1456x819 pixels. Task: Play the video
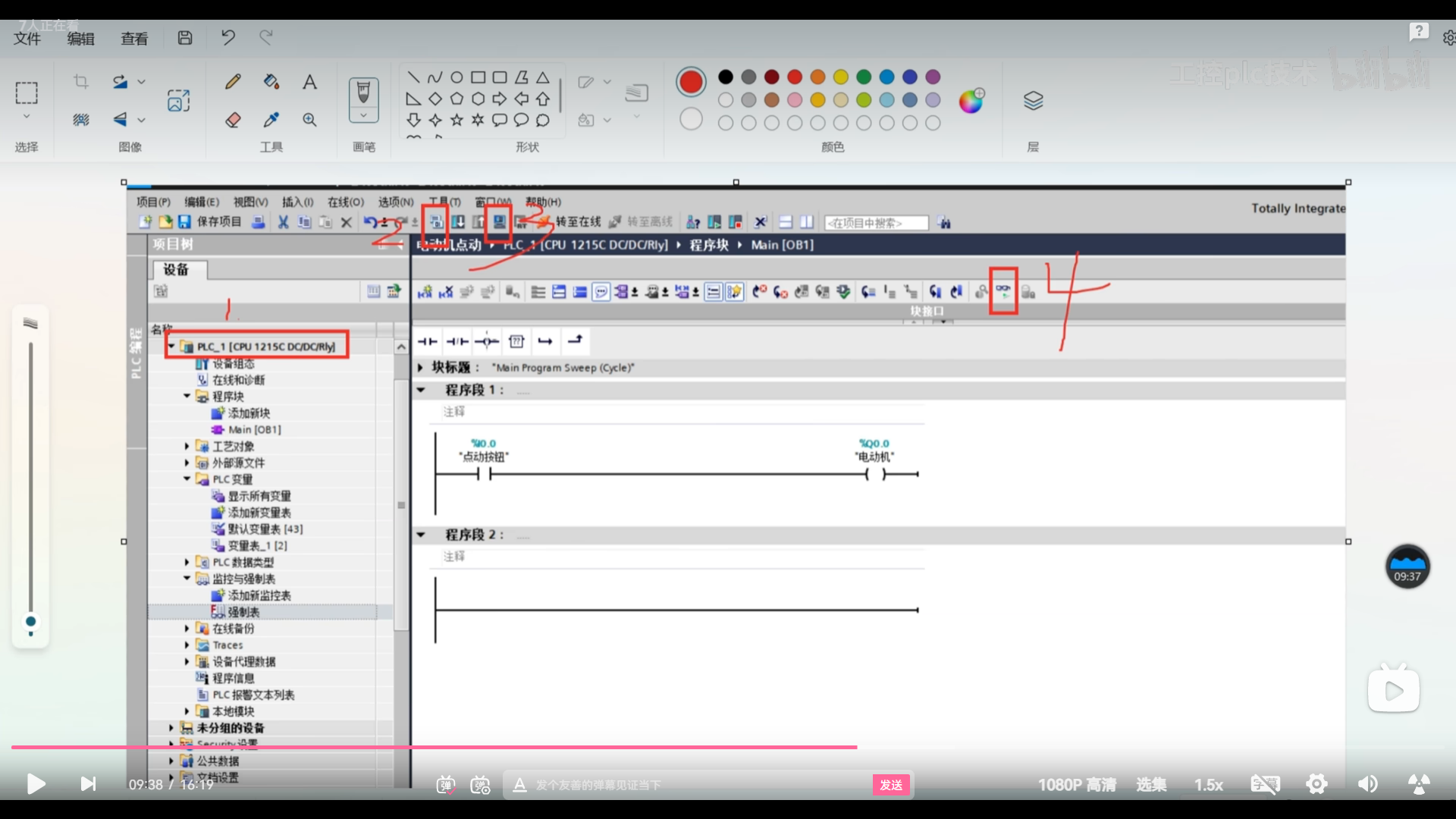(x=36, y=784)
